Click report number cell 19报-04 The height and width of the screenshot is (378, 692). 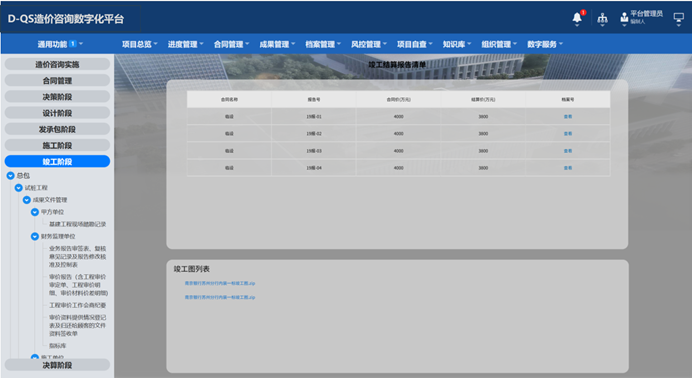pyautogui.click(x=314, y=168)
